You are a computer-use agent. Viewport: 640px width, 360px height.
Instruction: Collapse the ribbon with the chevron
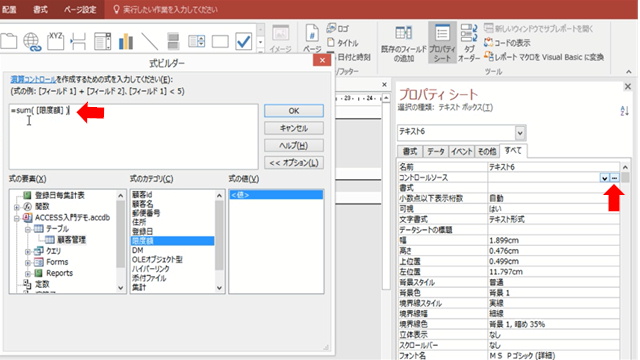(x=629, y=72)
